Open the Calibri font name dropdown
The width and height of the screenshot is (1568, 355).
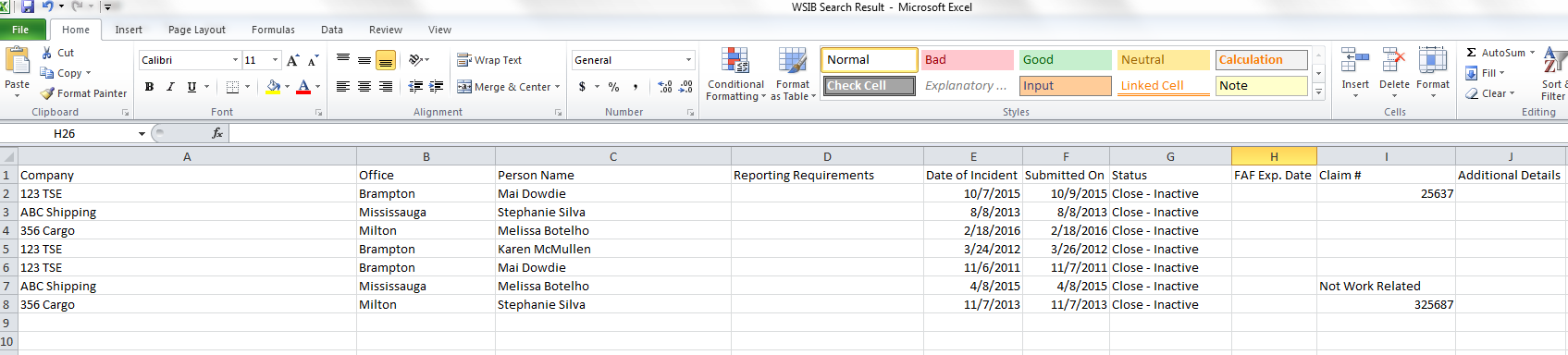point(235,60)
